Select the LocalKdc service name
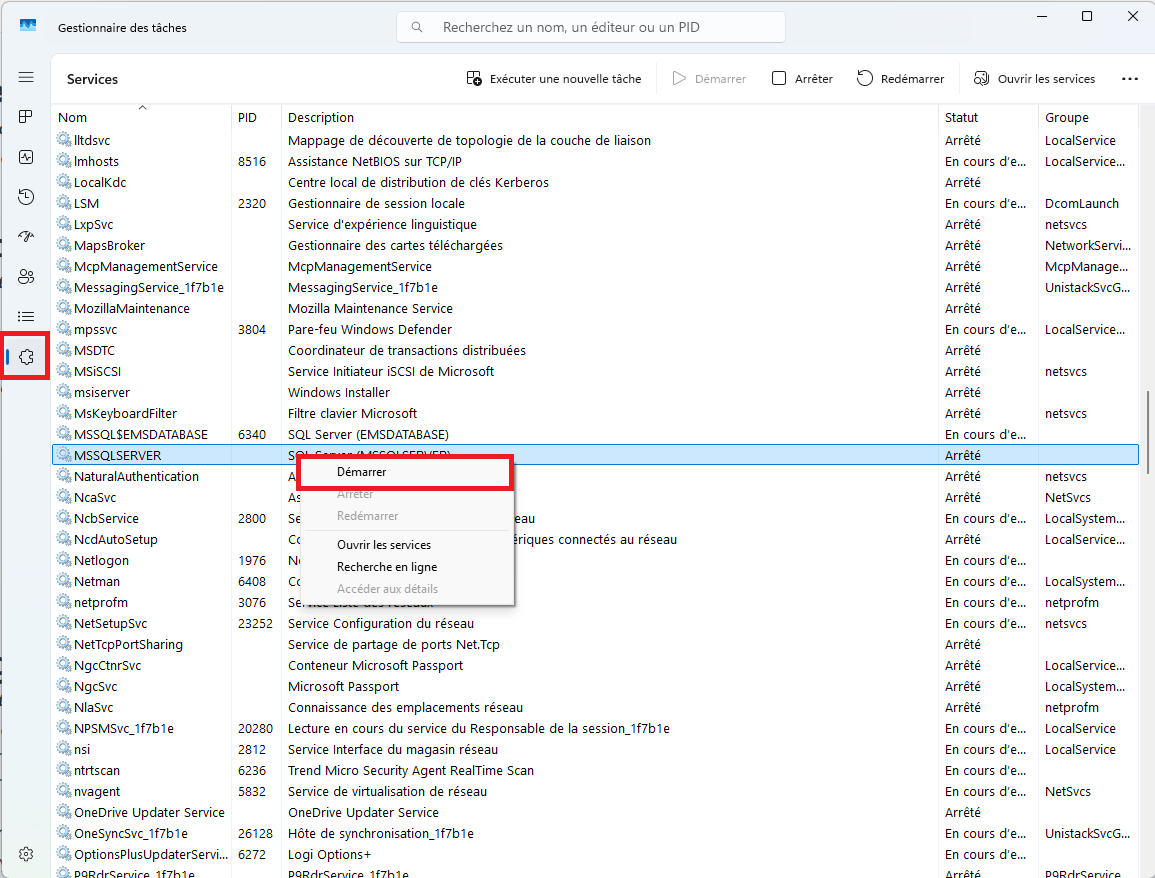The width and height of the screenshot is (1155, 878). (100, 182)
